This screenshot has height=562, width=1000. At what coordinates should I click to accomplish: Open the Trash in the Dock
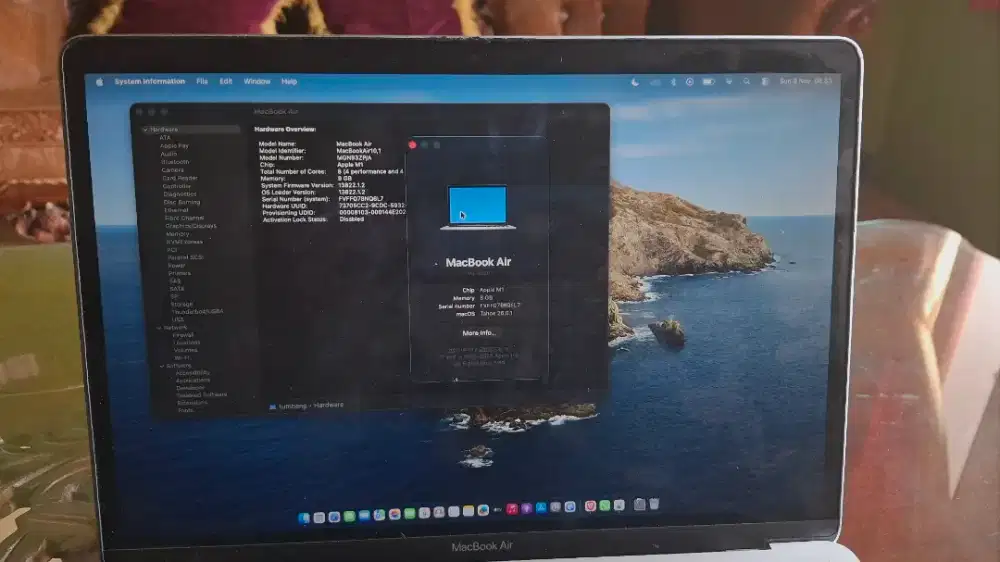coord(654,504)
